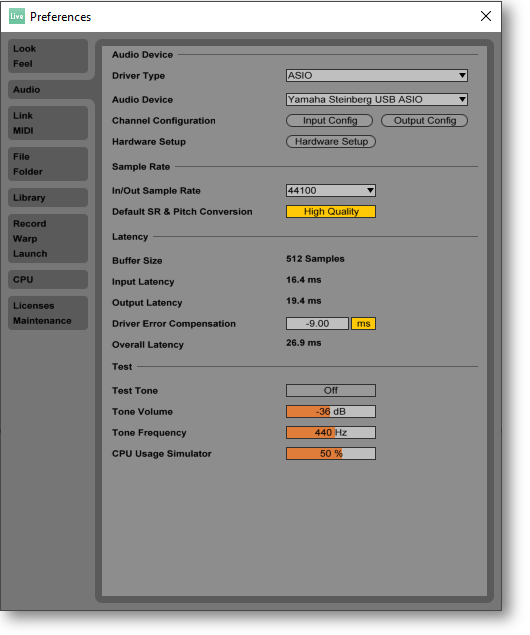This screenshot has width=530, height=635.
Task: Expand the In/Out Sample Rate 44100 dropdown
Action: (x=331, y=190)
